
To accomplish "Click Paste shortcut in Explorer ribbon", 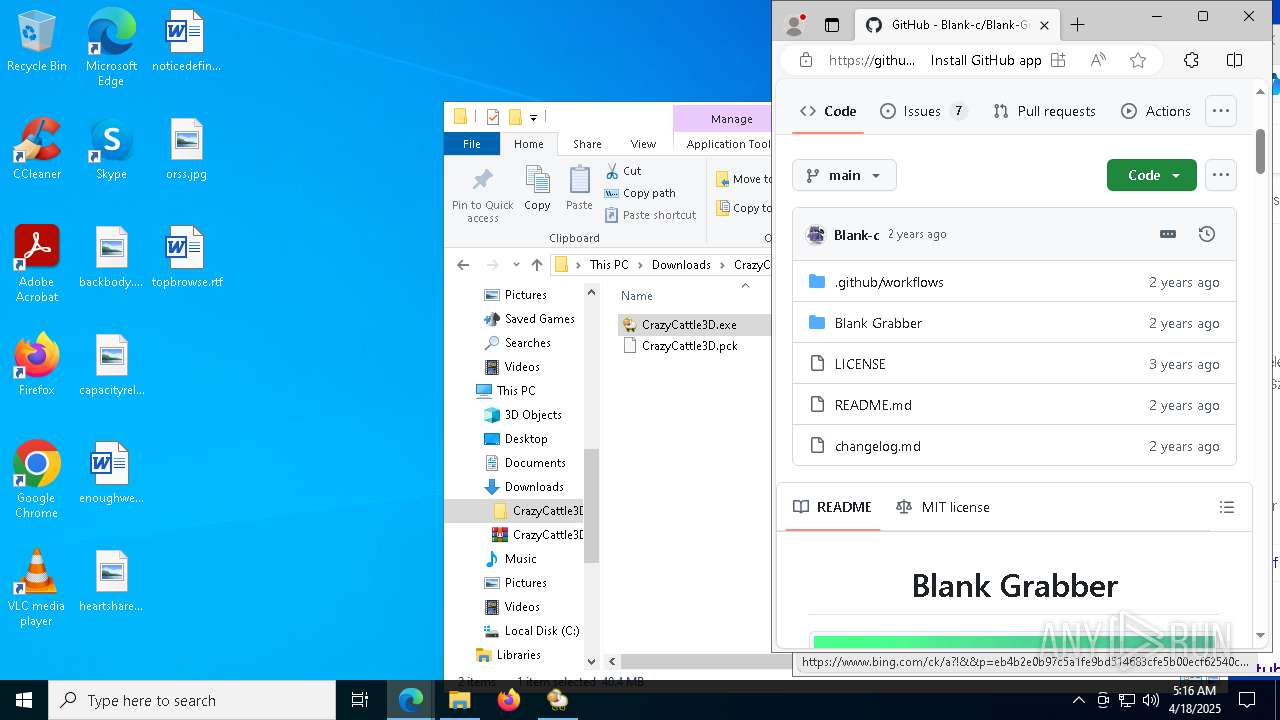I will point(650,215).
